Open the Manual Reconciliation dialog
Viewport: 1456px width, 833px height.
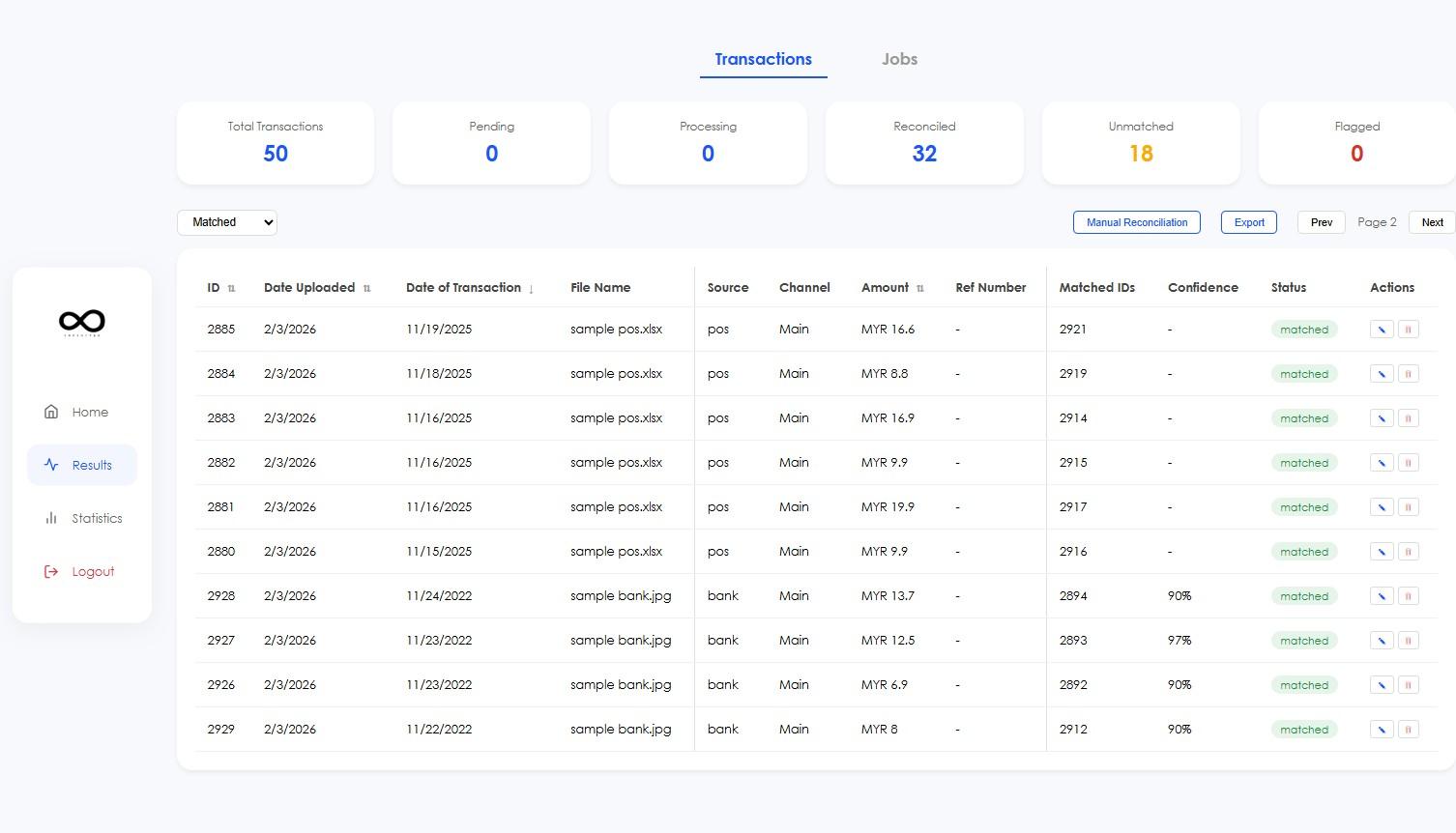1136,222
